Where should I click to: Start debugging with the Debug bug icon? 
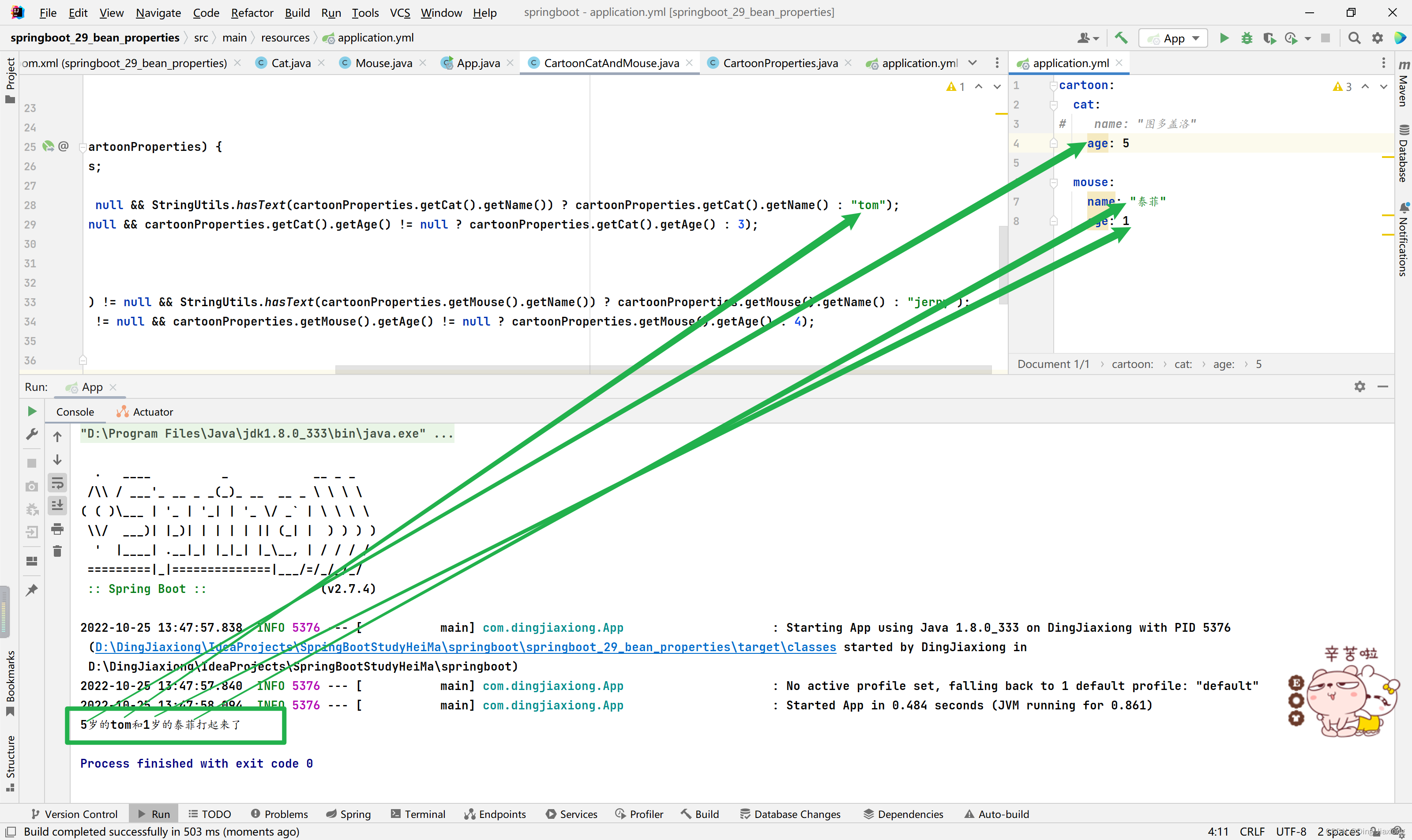[1246, 38]
